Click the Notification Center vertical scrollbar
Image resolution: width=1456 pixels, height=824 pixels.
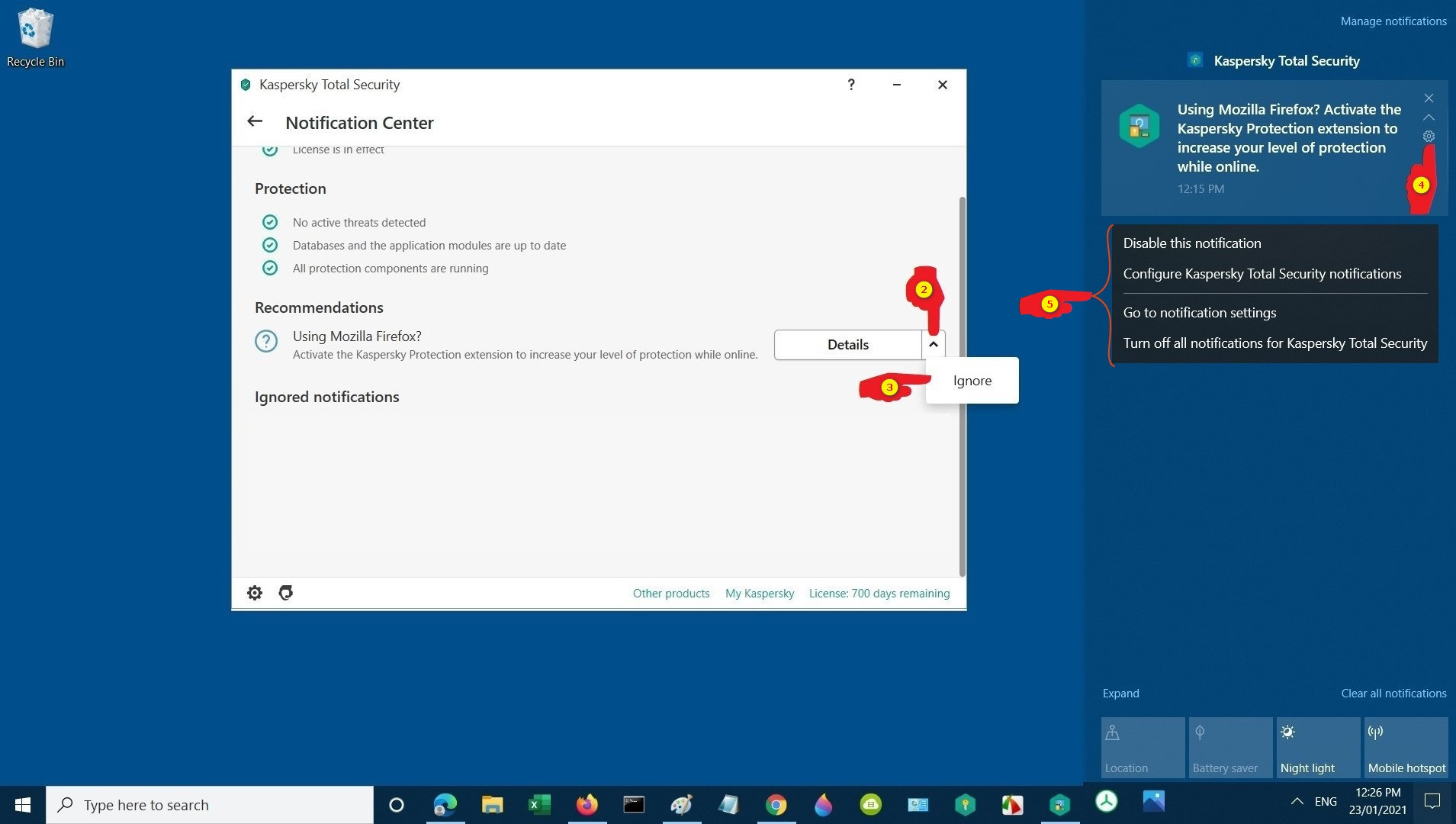click(x=962, y=381)
